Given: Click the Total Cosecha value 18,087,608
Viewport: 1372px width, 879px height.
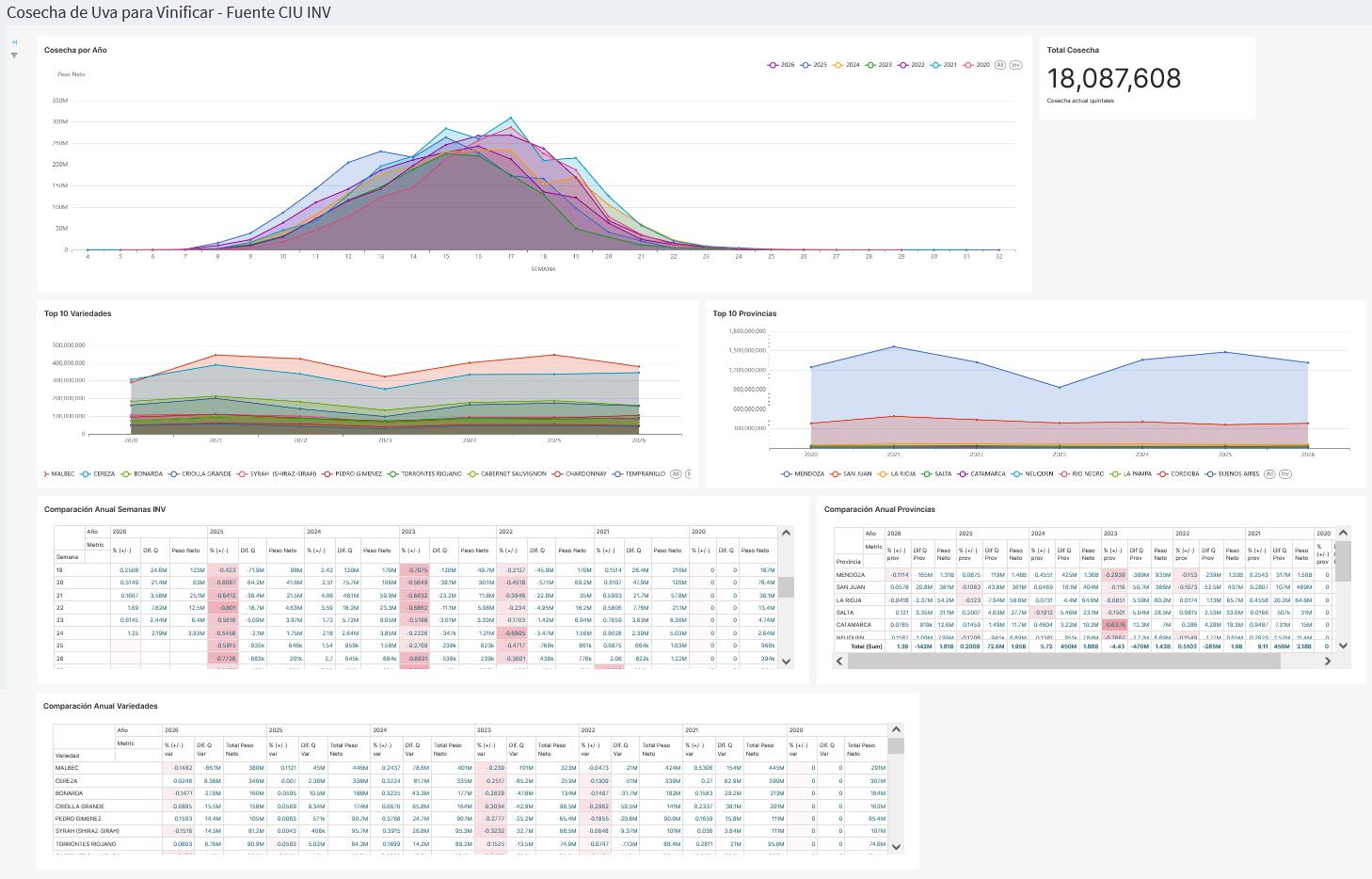Looking at the screenshot, I should click(1114, 78).
